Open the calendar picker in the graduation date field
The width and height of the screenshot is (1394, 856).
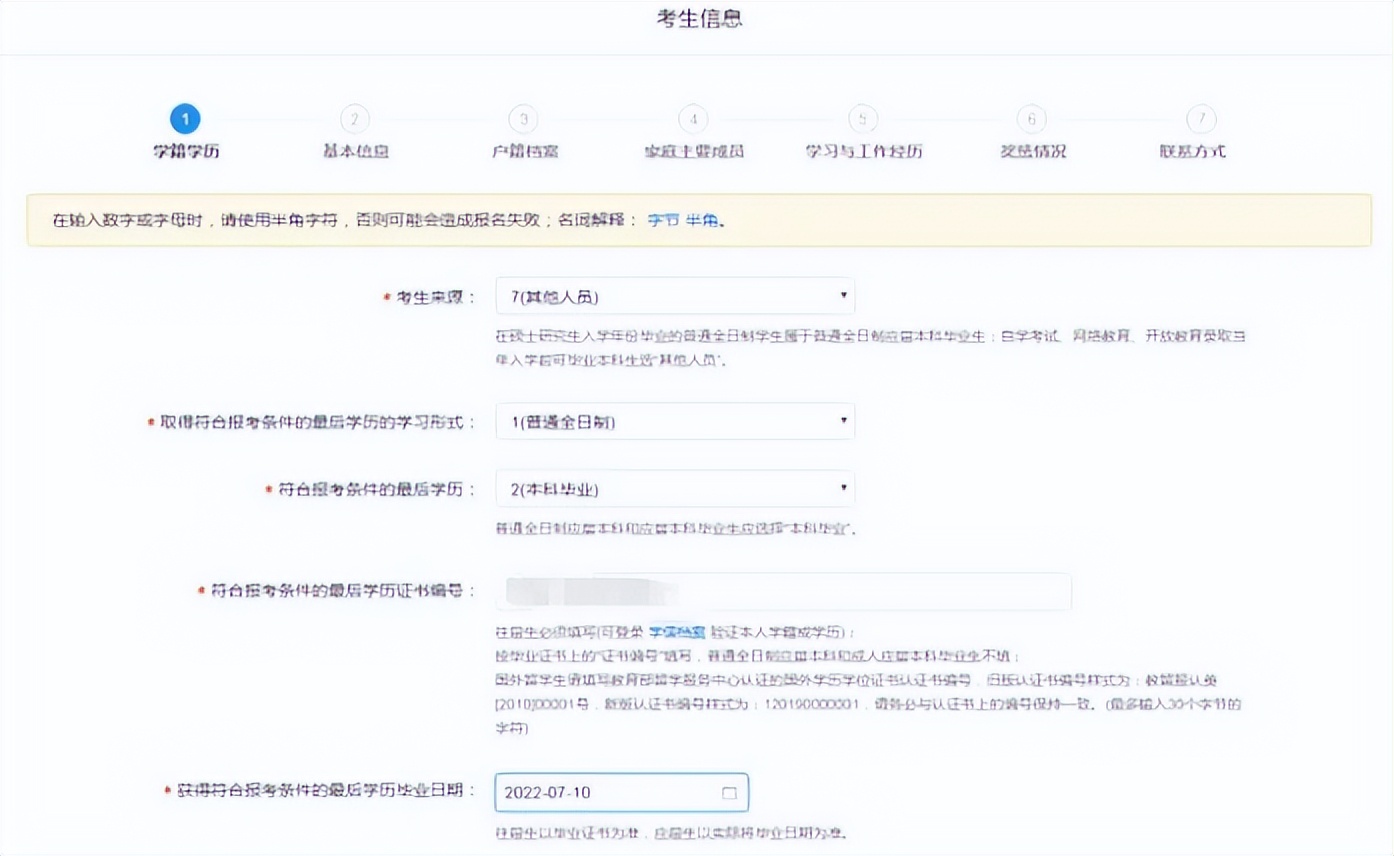tap(731, 792)
